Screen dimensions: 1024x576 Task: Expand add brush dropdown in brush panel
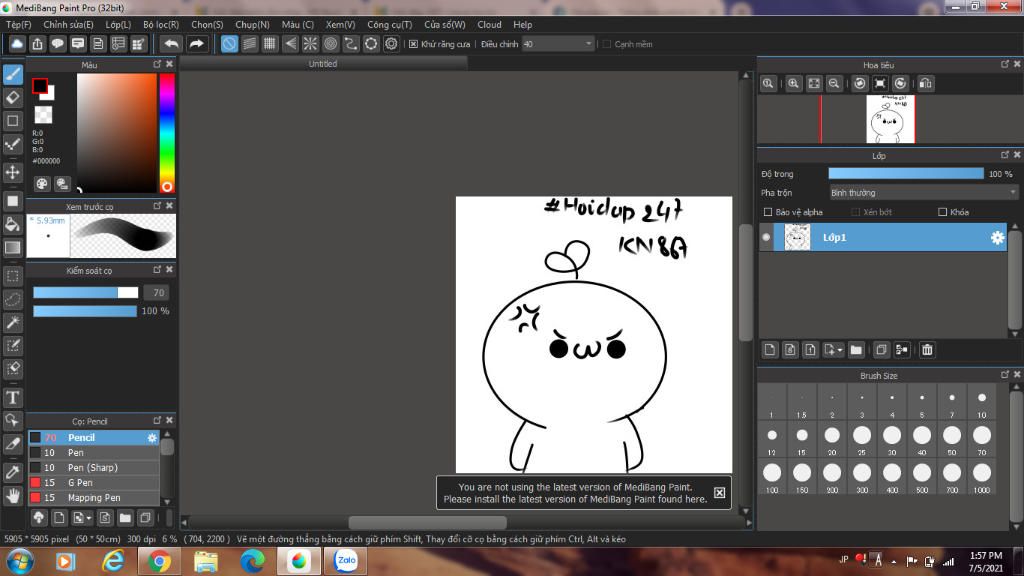coord(89,519)
